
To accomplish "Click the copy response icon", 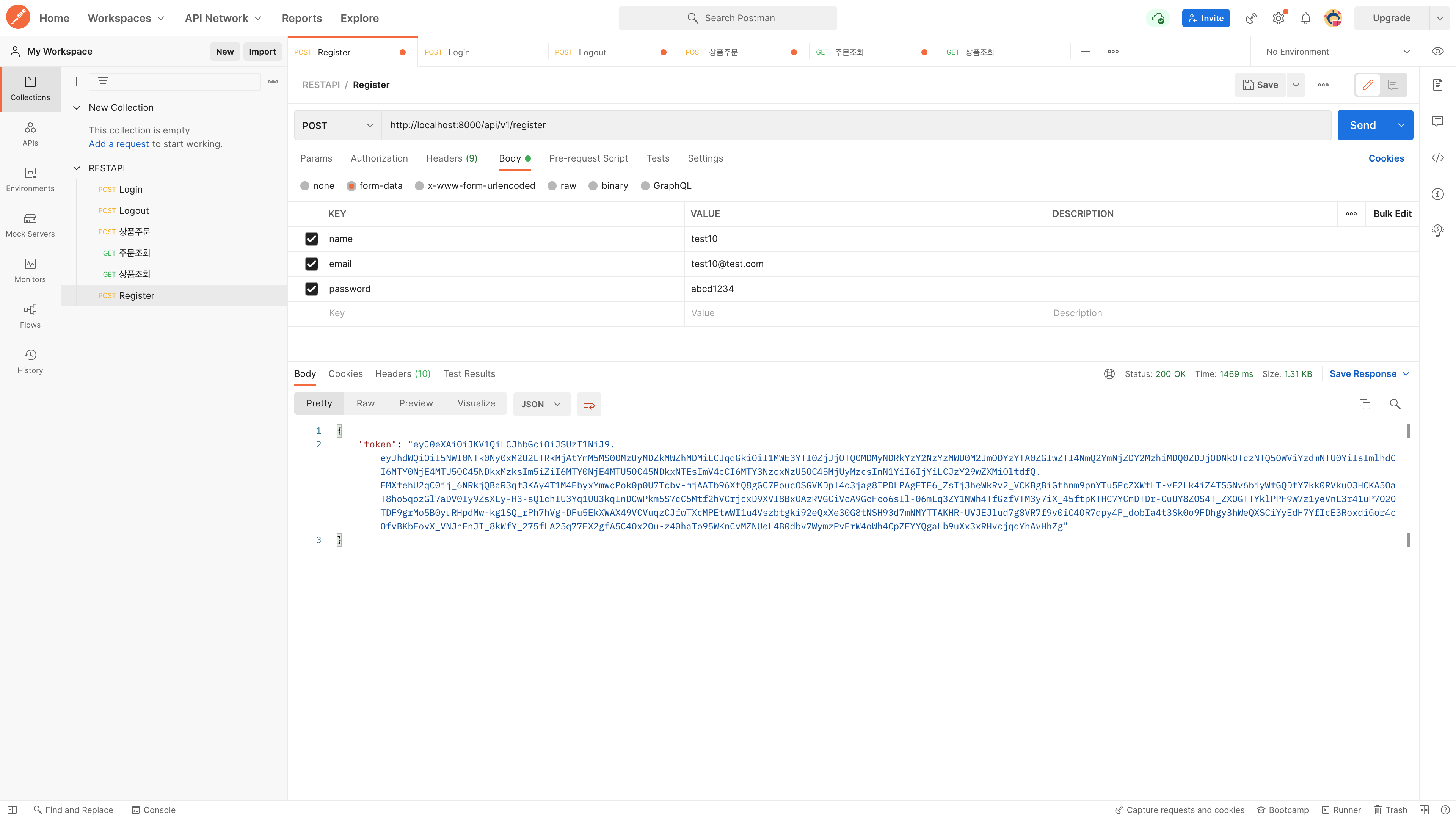I will [x=1365, y=404].
